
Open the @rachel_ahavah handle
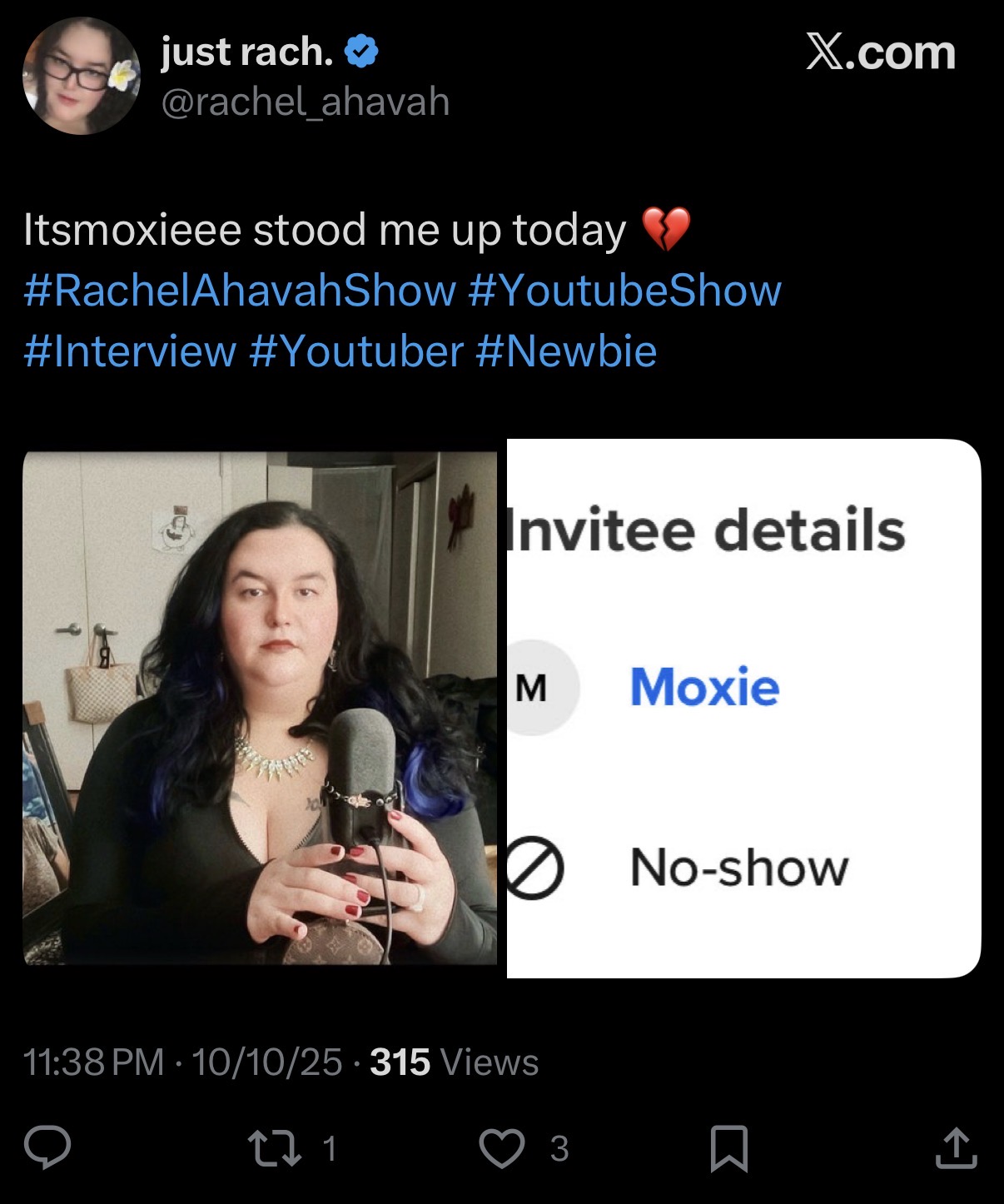point(306,102)
